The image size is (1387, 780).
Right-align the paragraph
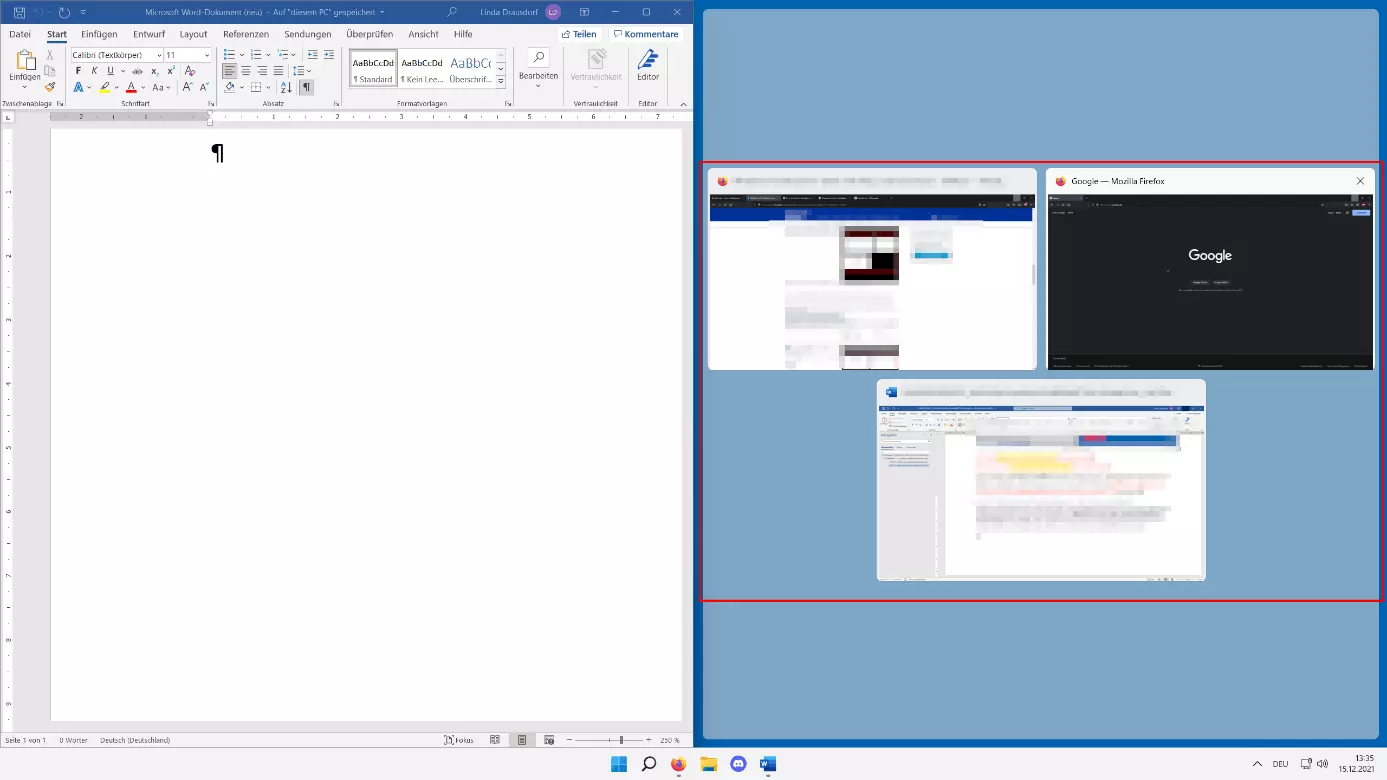[262, 71]
